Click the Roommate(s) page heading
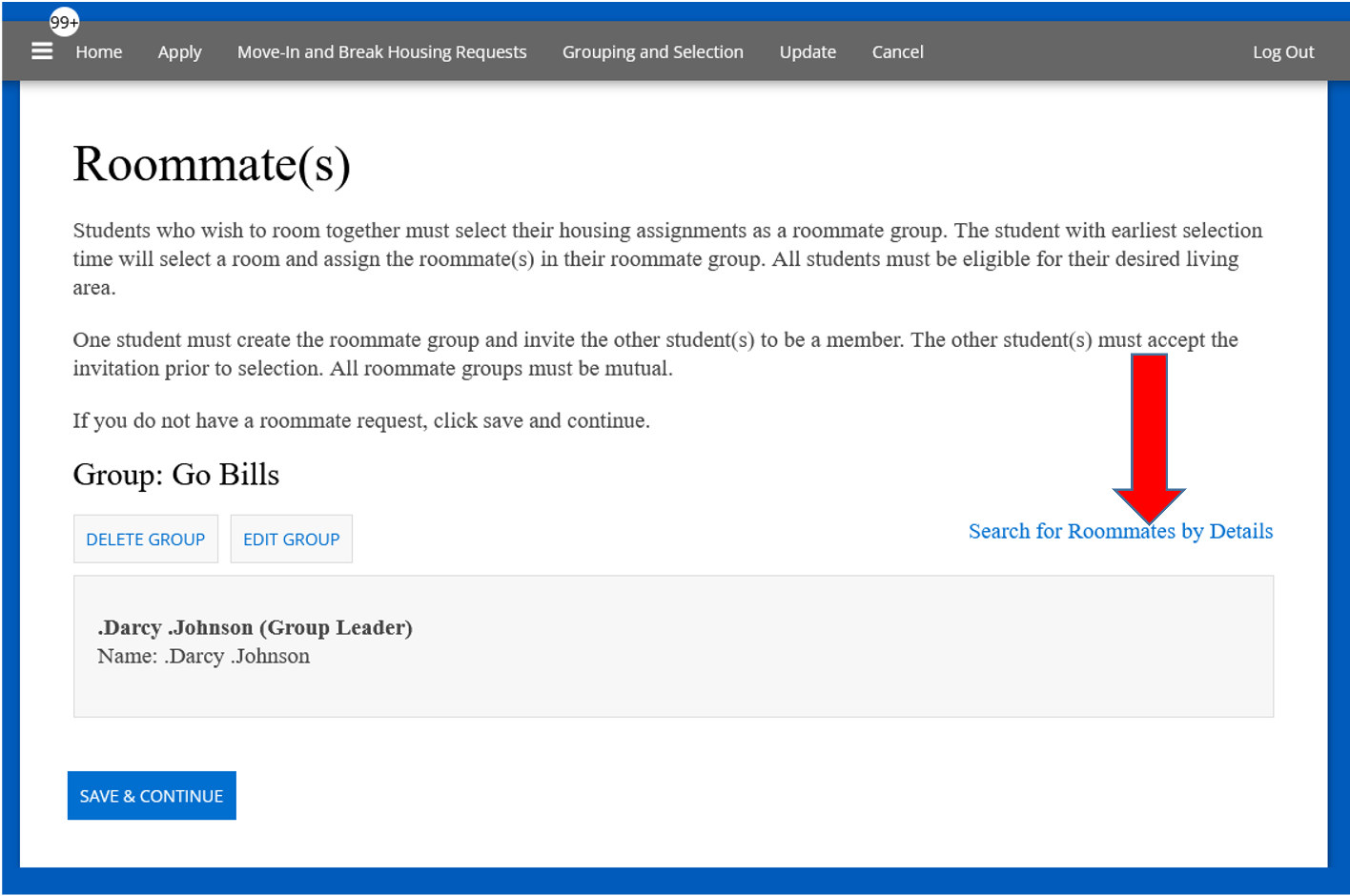 212,164
